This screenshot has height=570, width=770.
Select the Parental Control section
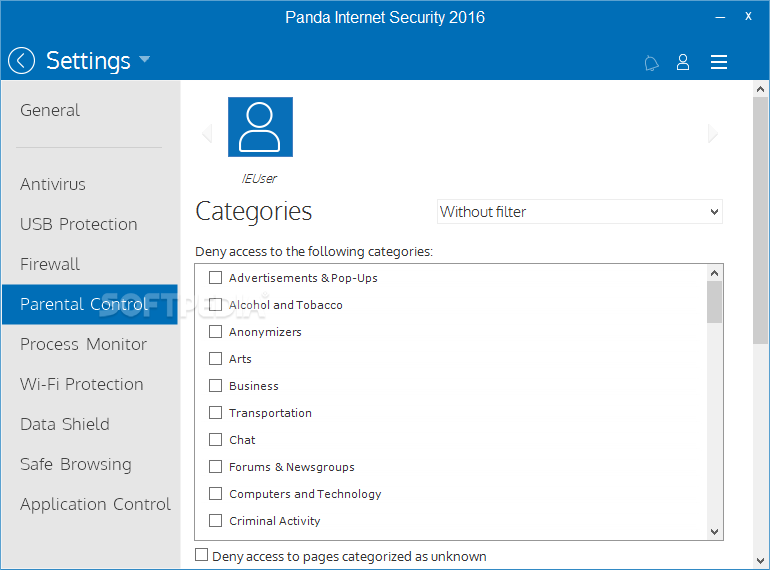pyautogui.click(x=90, y=304)
